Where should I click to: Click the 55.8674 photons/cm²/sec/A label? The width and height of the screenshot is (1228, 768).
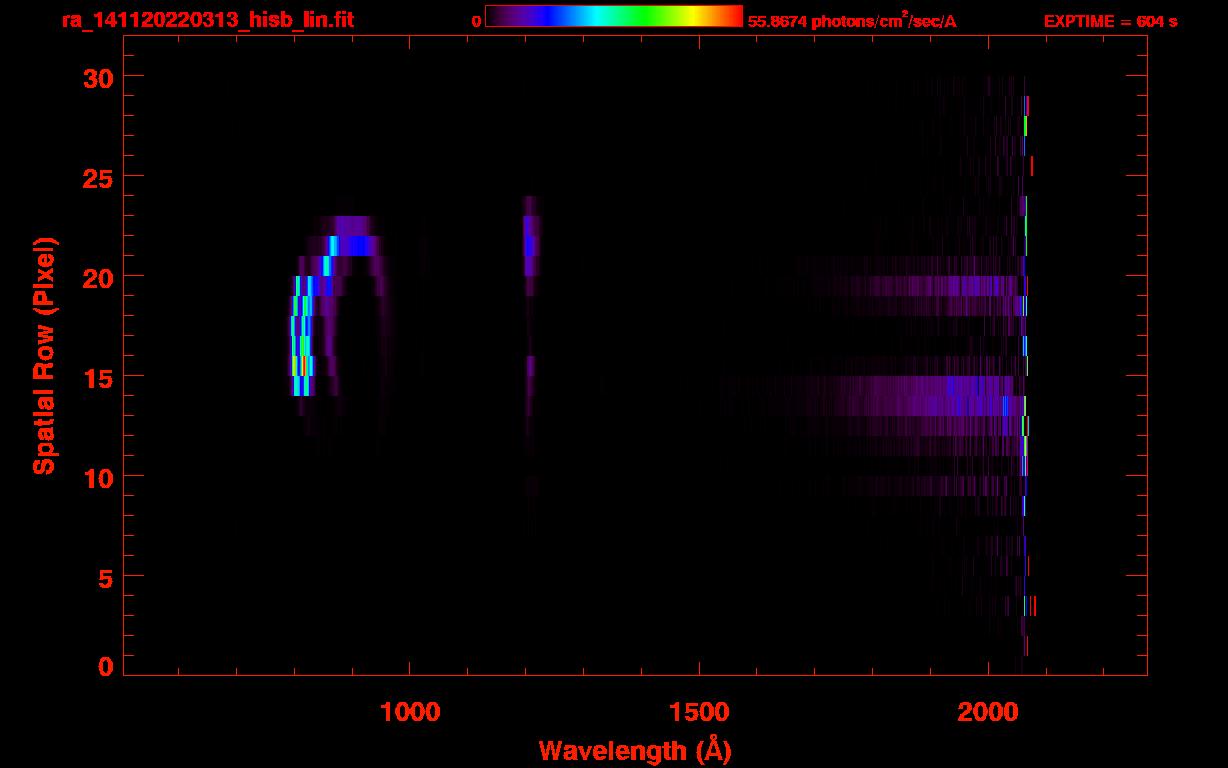coord(852,20)
